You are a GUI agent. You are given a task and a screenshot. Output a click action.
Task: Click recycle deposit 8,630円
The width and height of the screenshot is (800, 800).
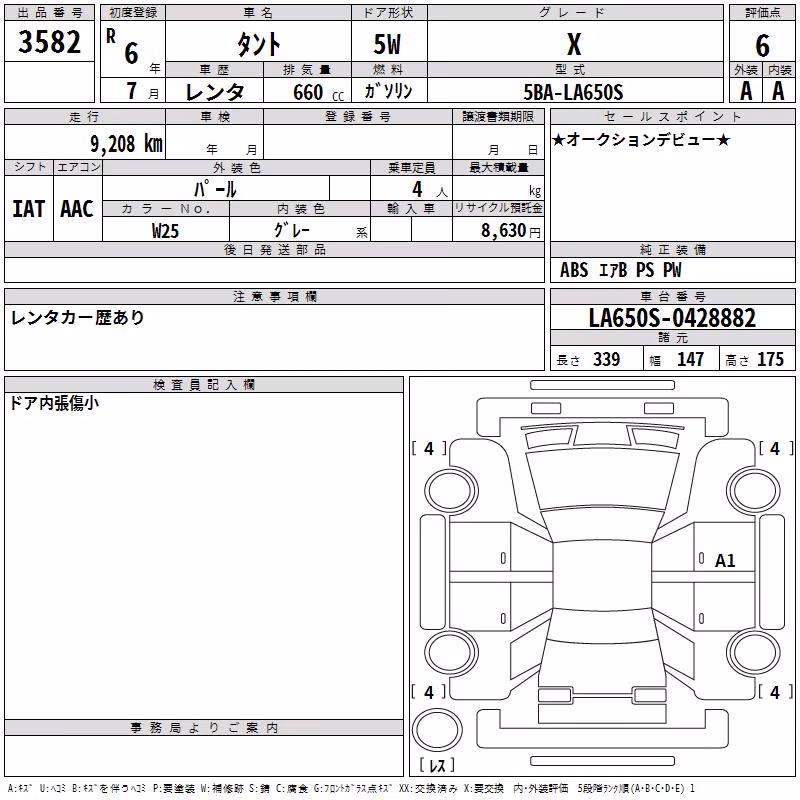511,231
